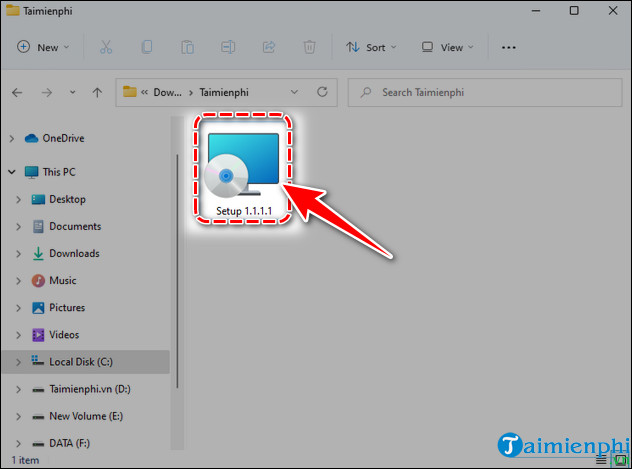Image resolution: width=632 pixels, height=469 pixels.
Task: Select New Volume (E:) drive
Action: (77, 416)
